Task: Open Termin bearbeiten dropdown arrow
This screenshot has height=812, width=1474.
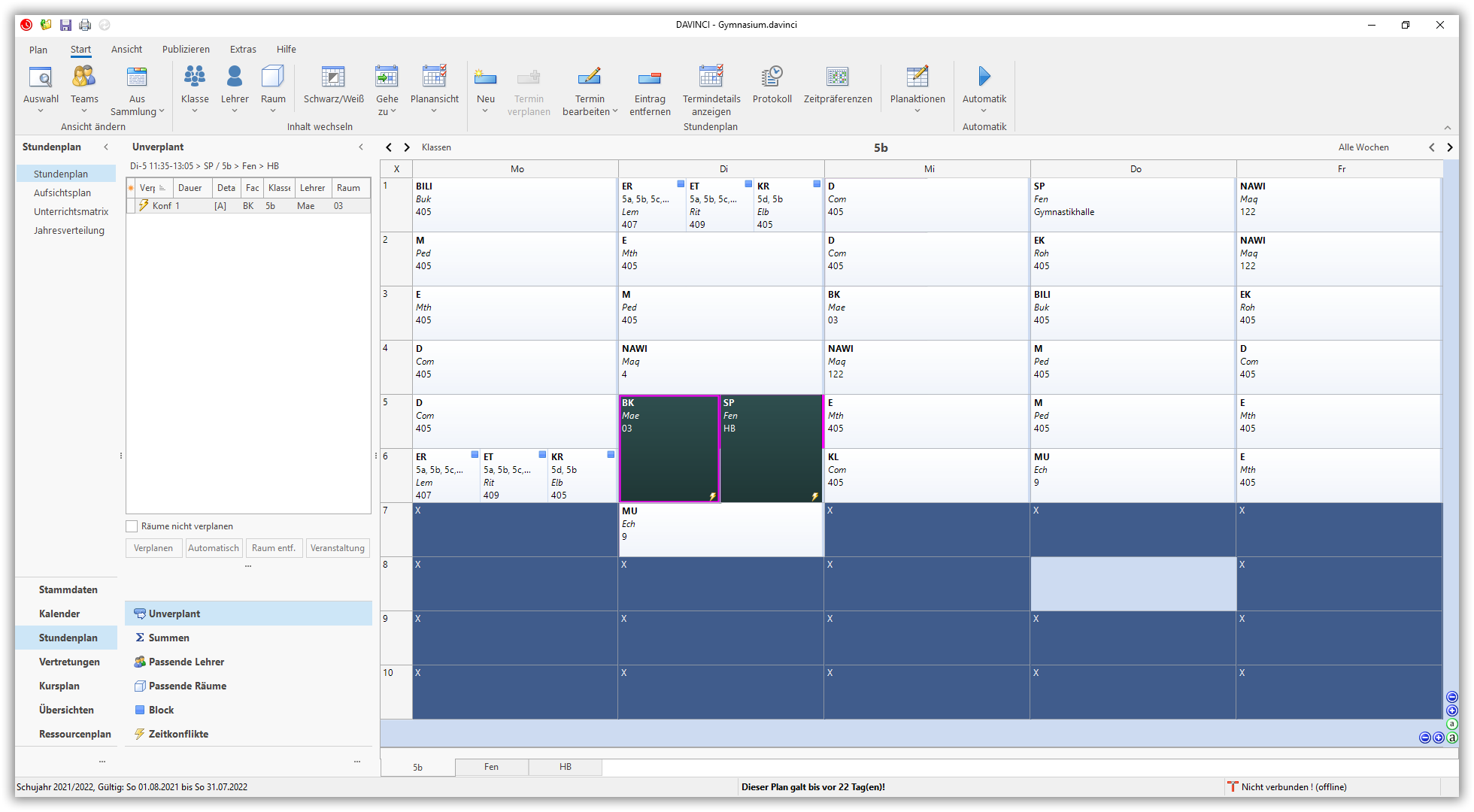Action: (614, 111)
